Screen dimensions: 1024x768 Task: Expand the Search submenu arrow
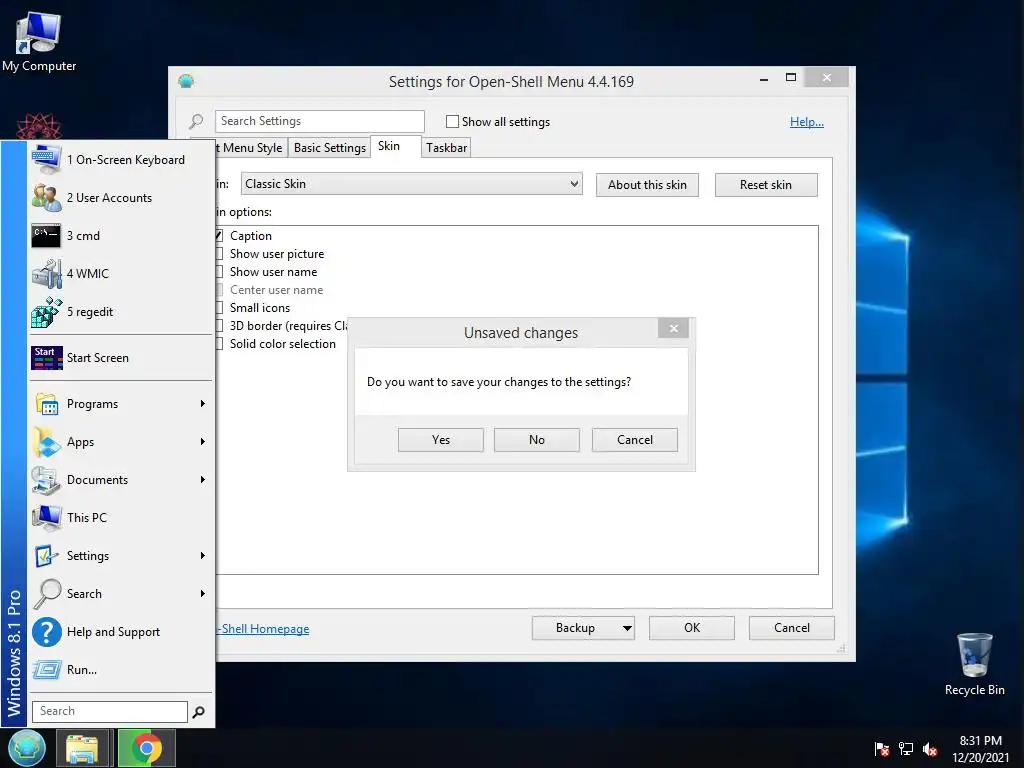tap(203, 594)
